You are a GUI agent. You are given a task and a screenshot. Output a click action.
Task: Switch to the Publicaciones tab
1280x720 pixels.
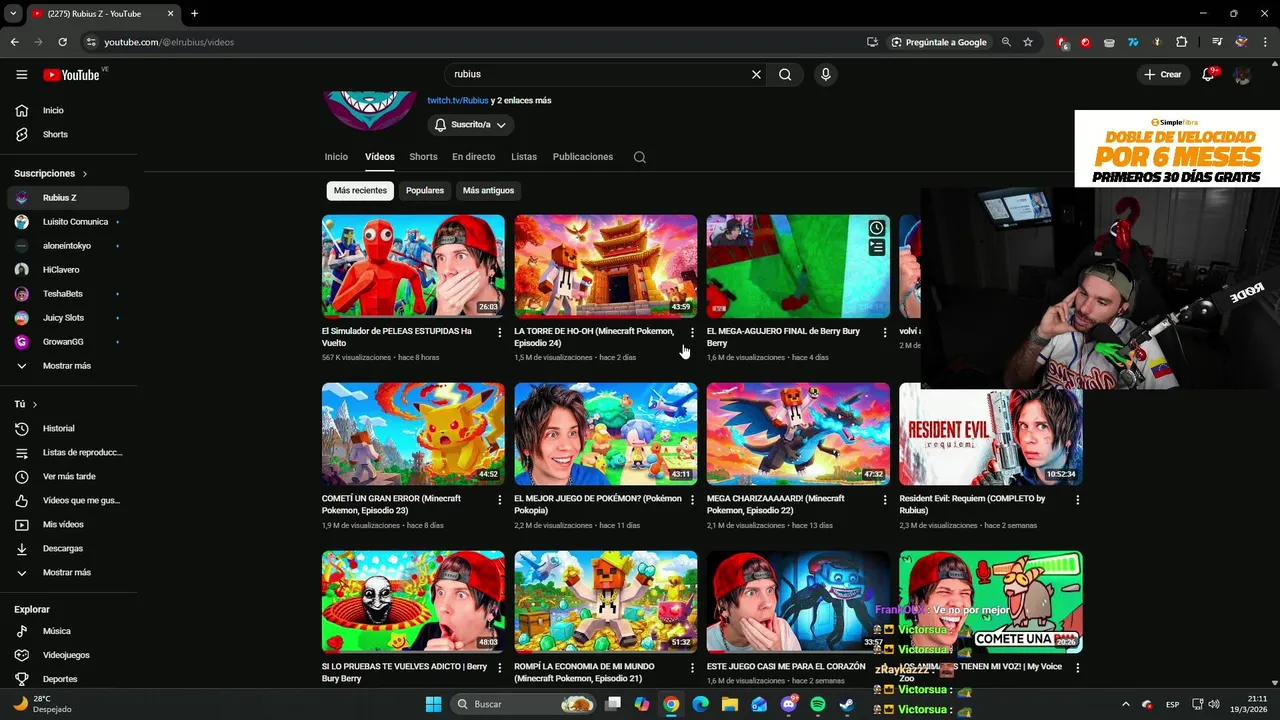pos(582,157)
